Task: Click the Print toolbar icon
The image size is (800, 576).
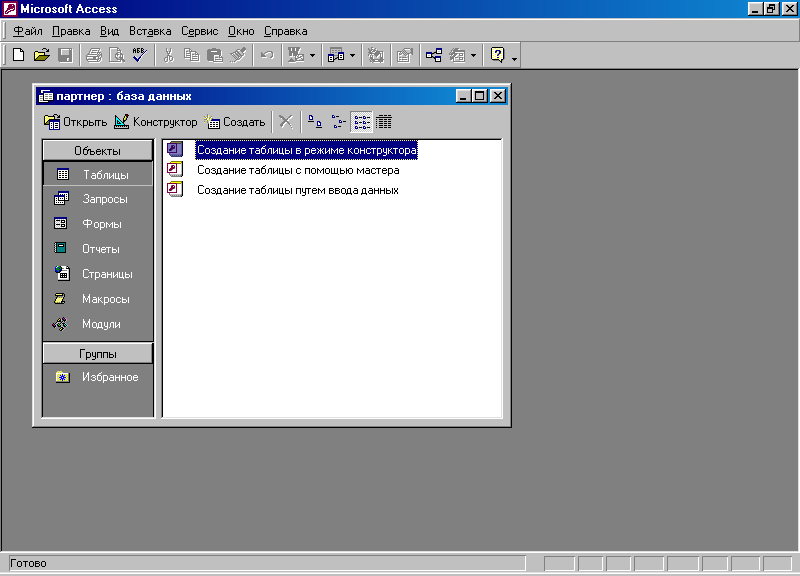Action: 94,55
